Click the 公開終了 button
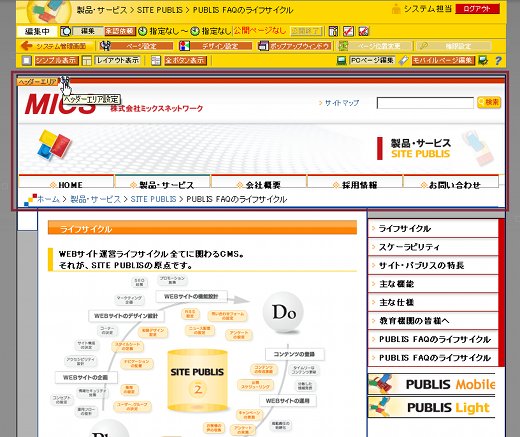 306,31
